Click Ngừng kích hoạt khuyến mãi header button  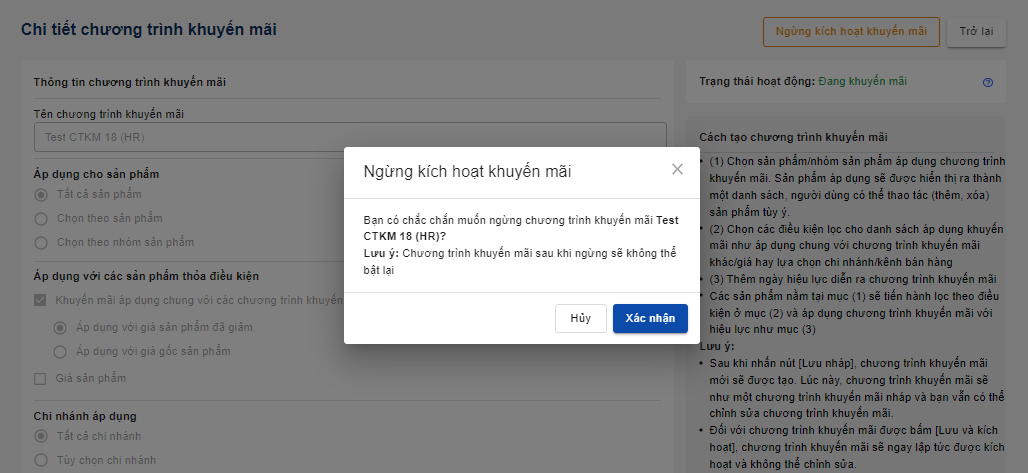coord(851,31)
